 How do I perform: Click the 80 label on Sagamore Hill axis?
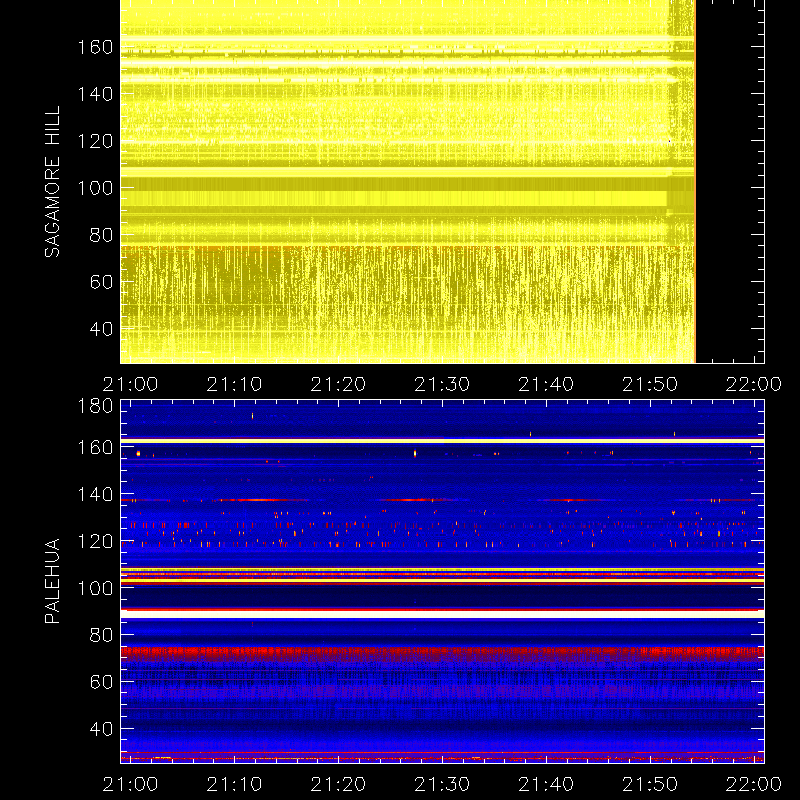pyautogui.click(x=101, y=235)
